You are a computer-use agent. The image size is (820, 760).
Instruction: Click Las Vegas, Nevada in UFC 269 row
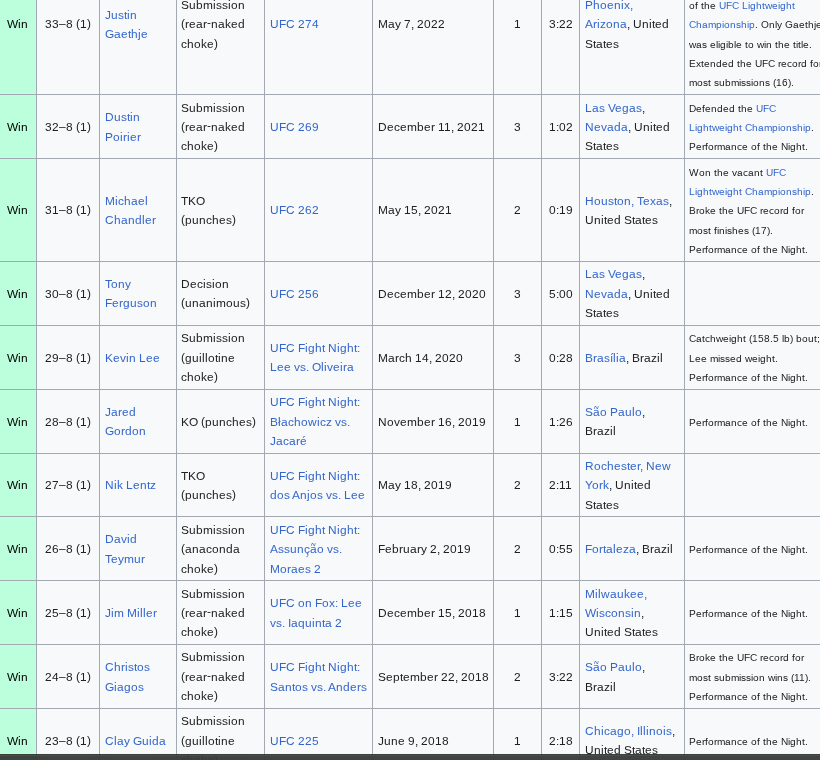(614, 118)
